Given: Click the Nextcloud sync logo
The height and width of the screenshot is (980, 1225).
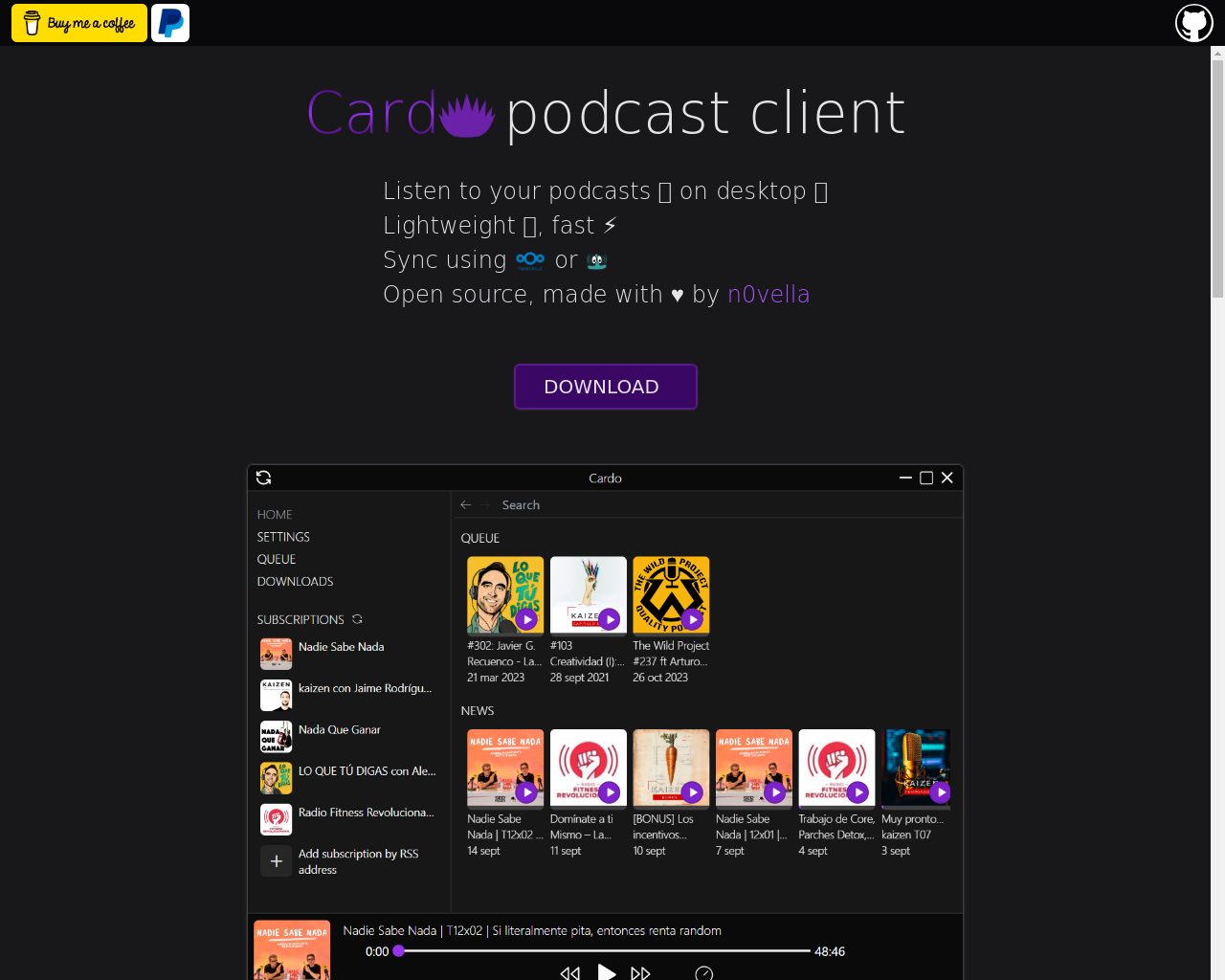Looking at the screenshot, I should click(x=530, y=260).
